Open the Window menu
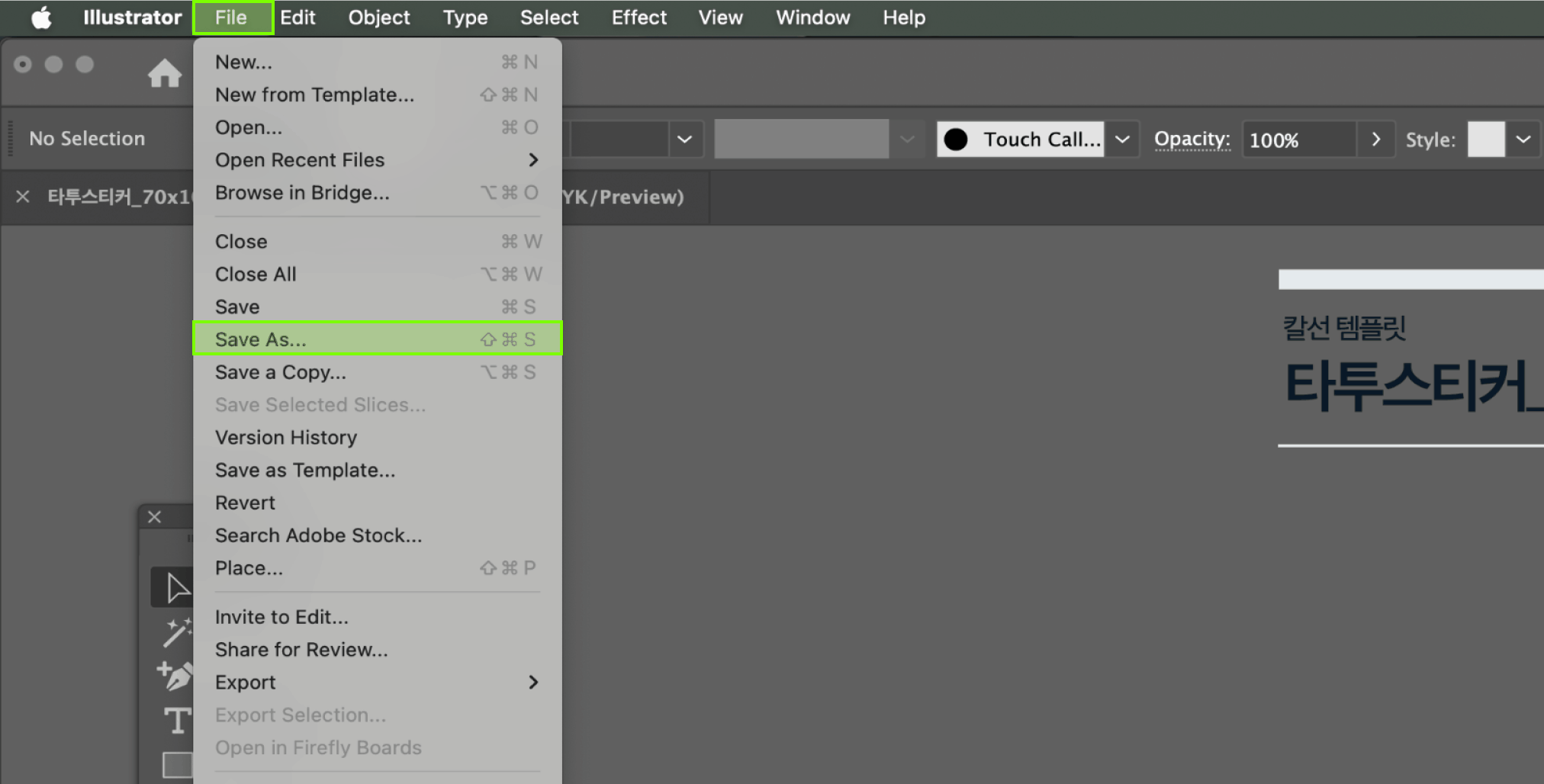The height and width of the screenshot is (784, 1544). click(813, 18)
